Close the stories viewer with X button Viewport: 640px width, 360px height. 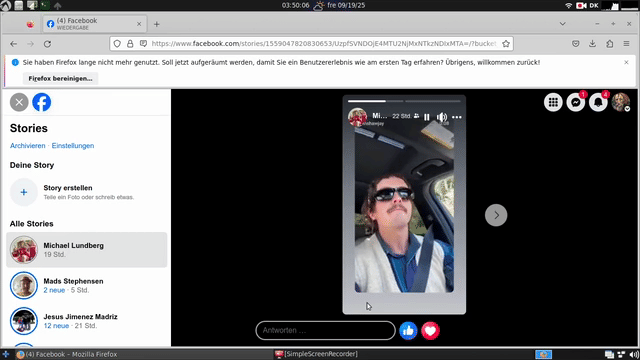pyautogui.click(x=19, y=102)
